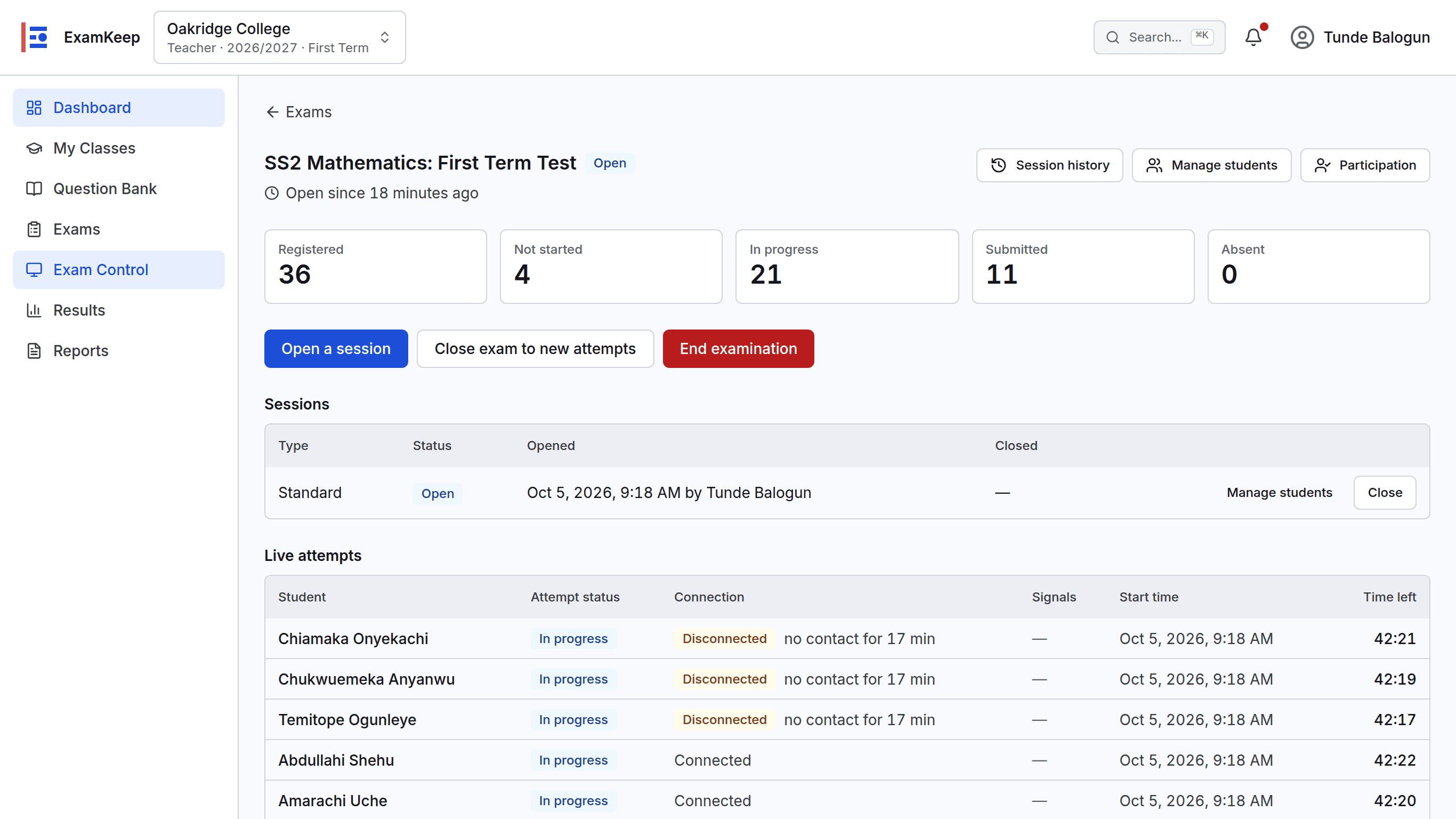The height and width of the screenshot is (819, 1456).
Task: Click Amarachi Uche's time left 42:20
Action: 1394,801
